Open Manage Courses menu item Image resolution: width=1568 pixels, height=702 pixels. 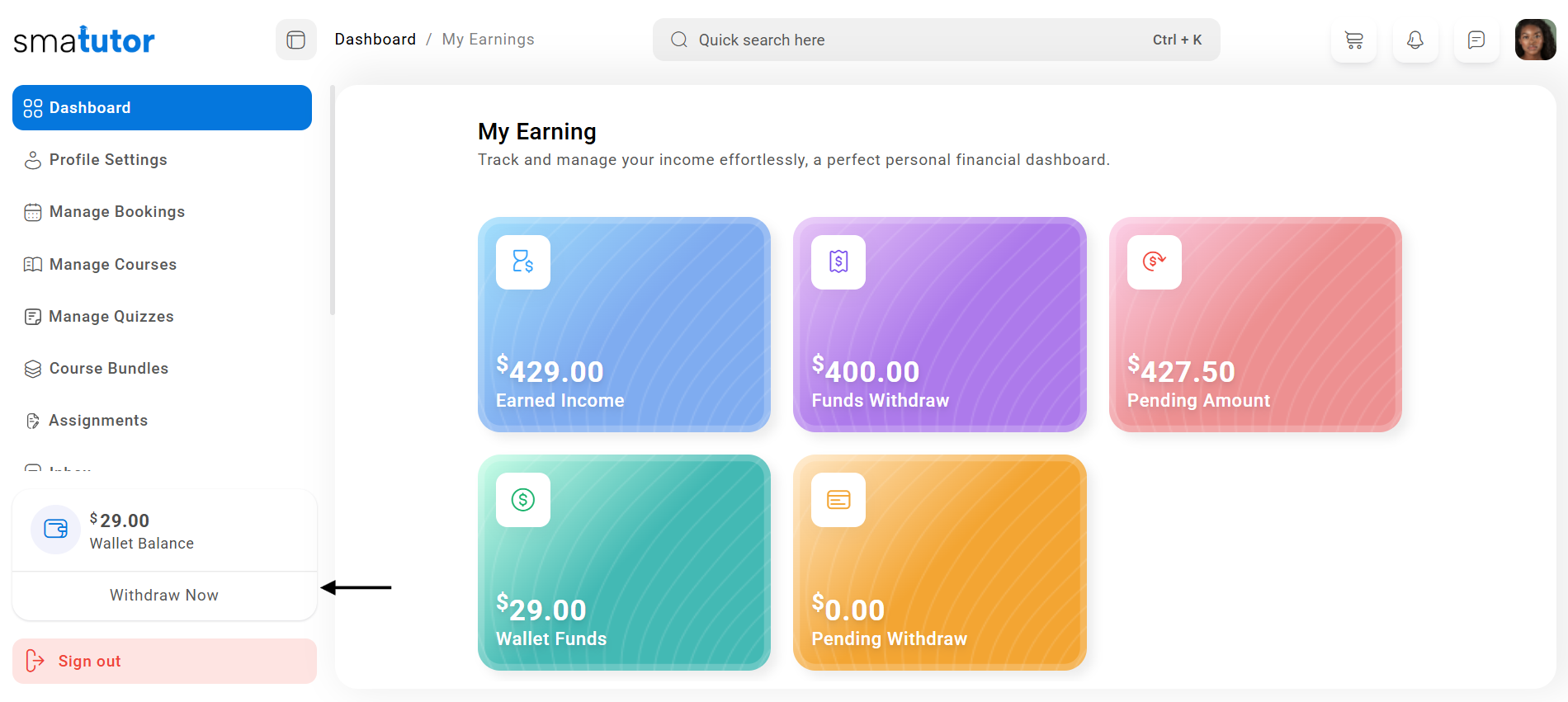[112, 265]
